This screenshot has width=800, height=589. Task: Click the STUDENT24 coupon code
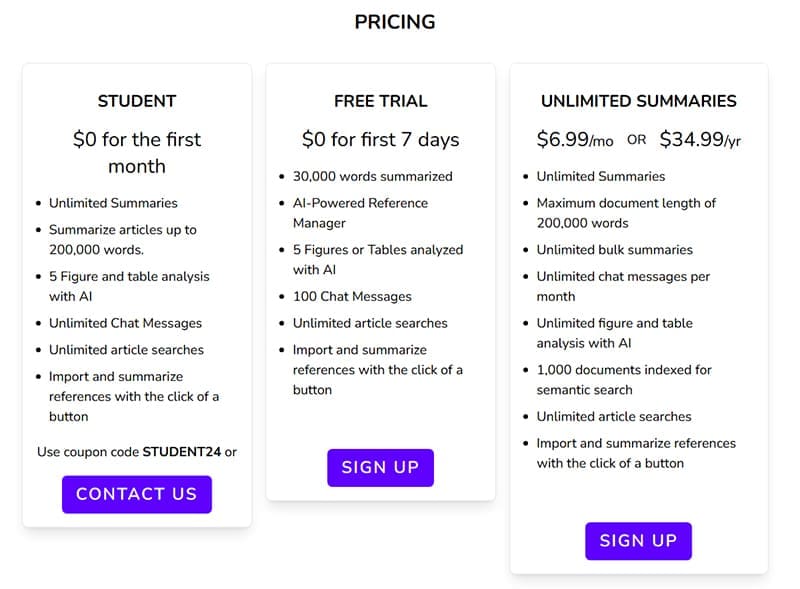pyautogui.click(x=181, y=452)
